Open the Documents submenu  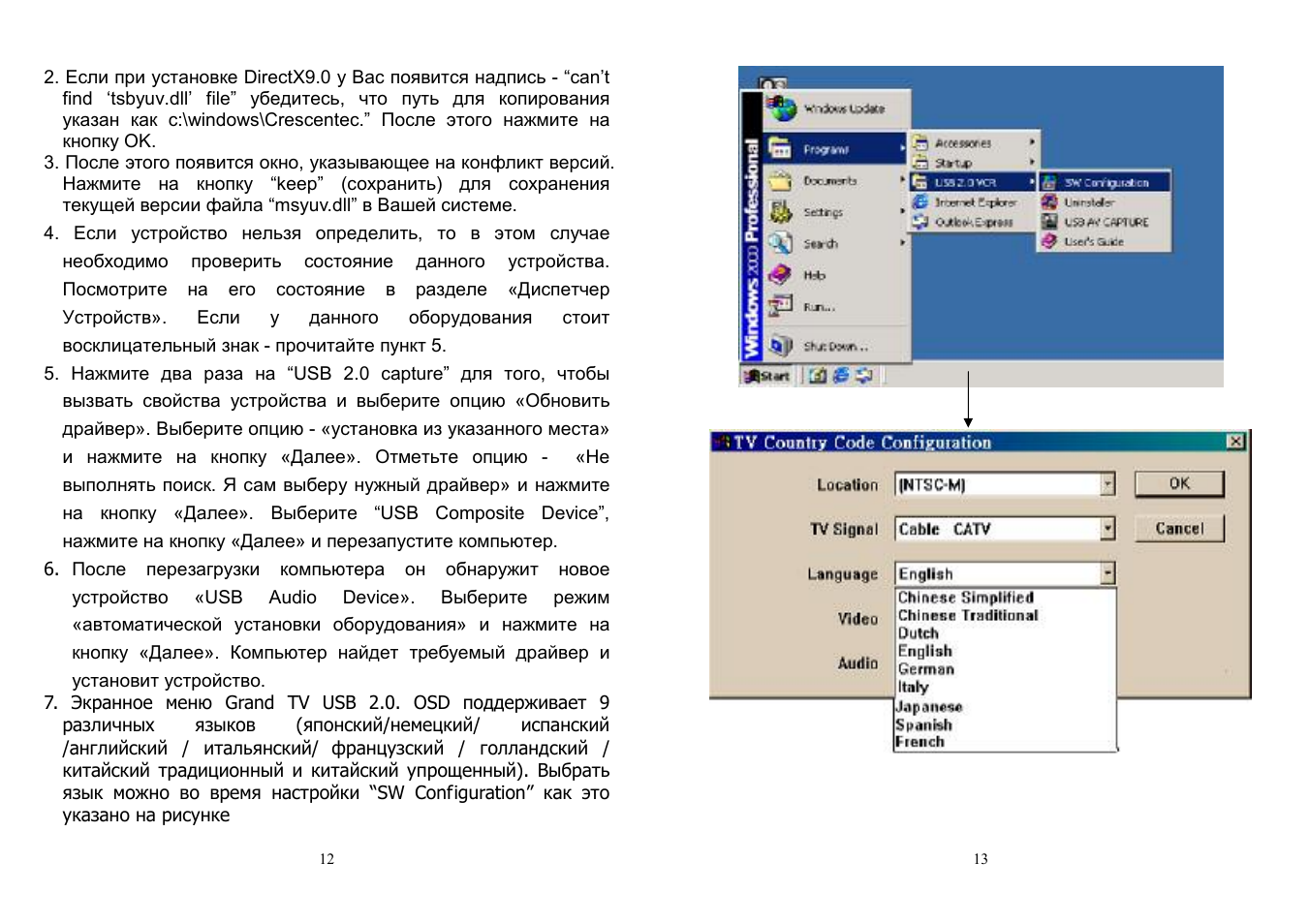pyautogui.click(x=836, y=181)
